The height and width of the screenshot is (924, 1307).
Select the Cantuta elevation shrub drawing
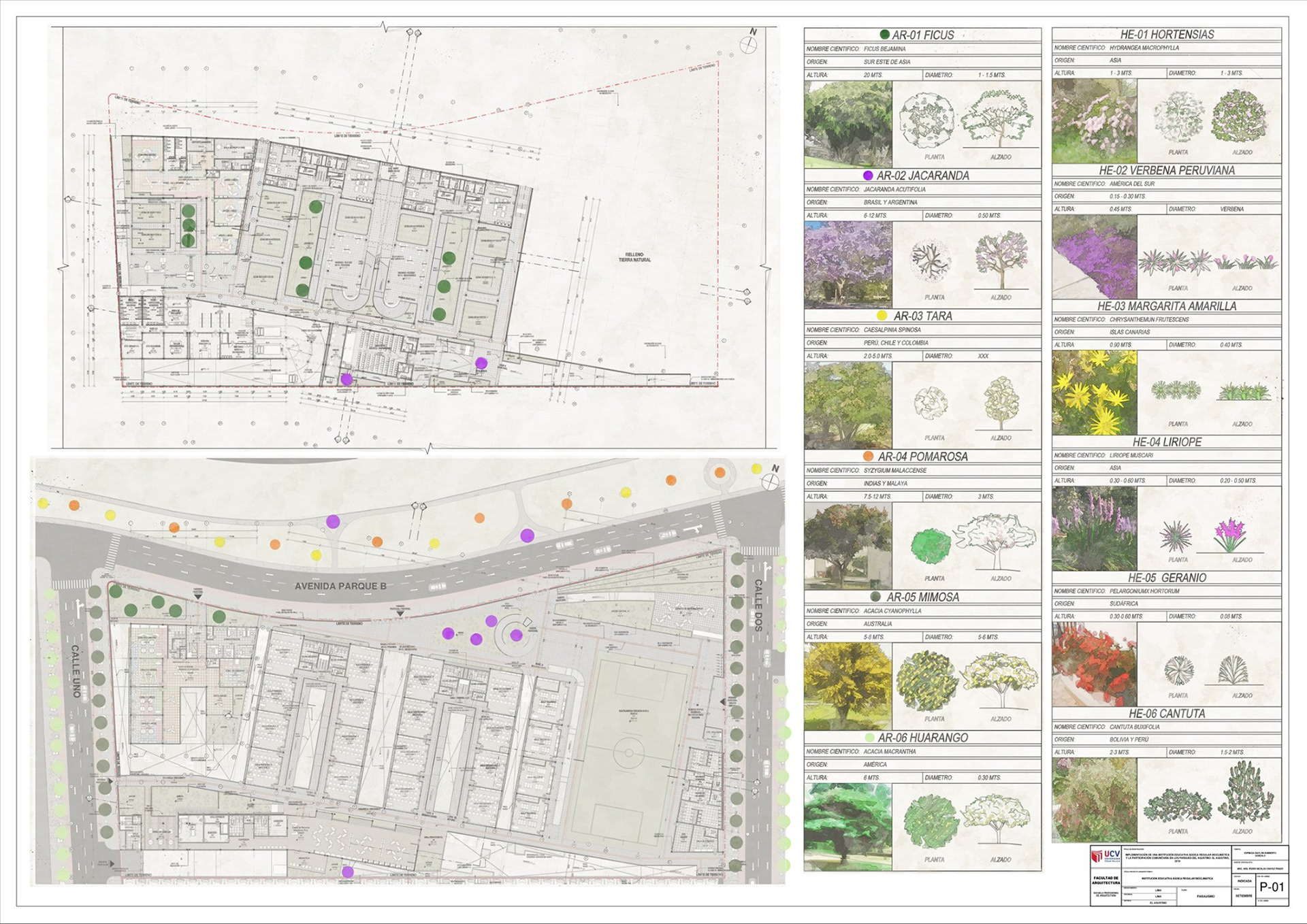point(1246,793)
